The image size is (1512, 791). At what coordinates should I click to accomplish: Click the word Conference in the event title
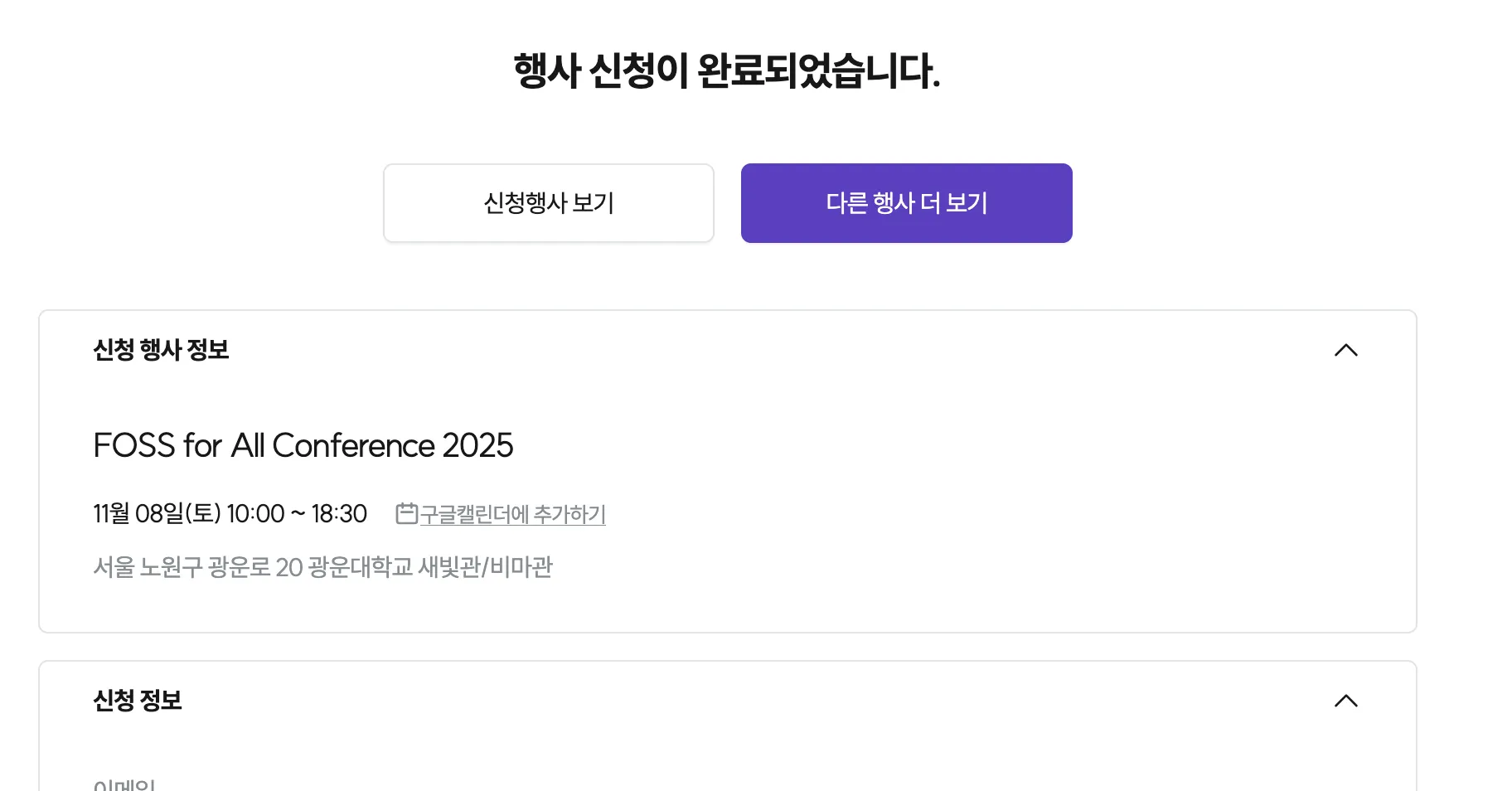pos(353,445)
